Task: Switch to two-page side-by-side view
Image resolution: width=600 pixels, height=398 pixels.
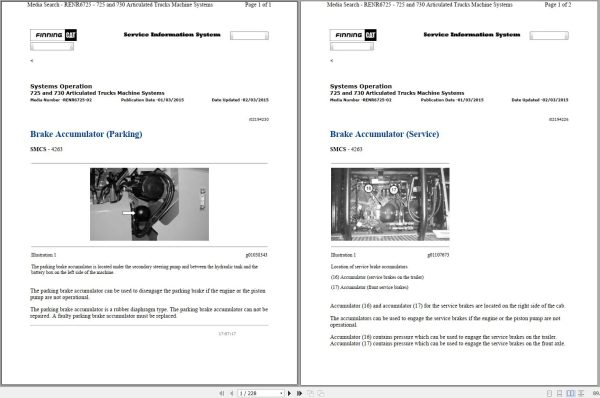Action: 571,393
